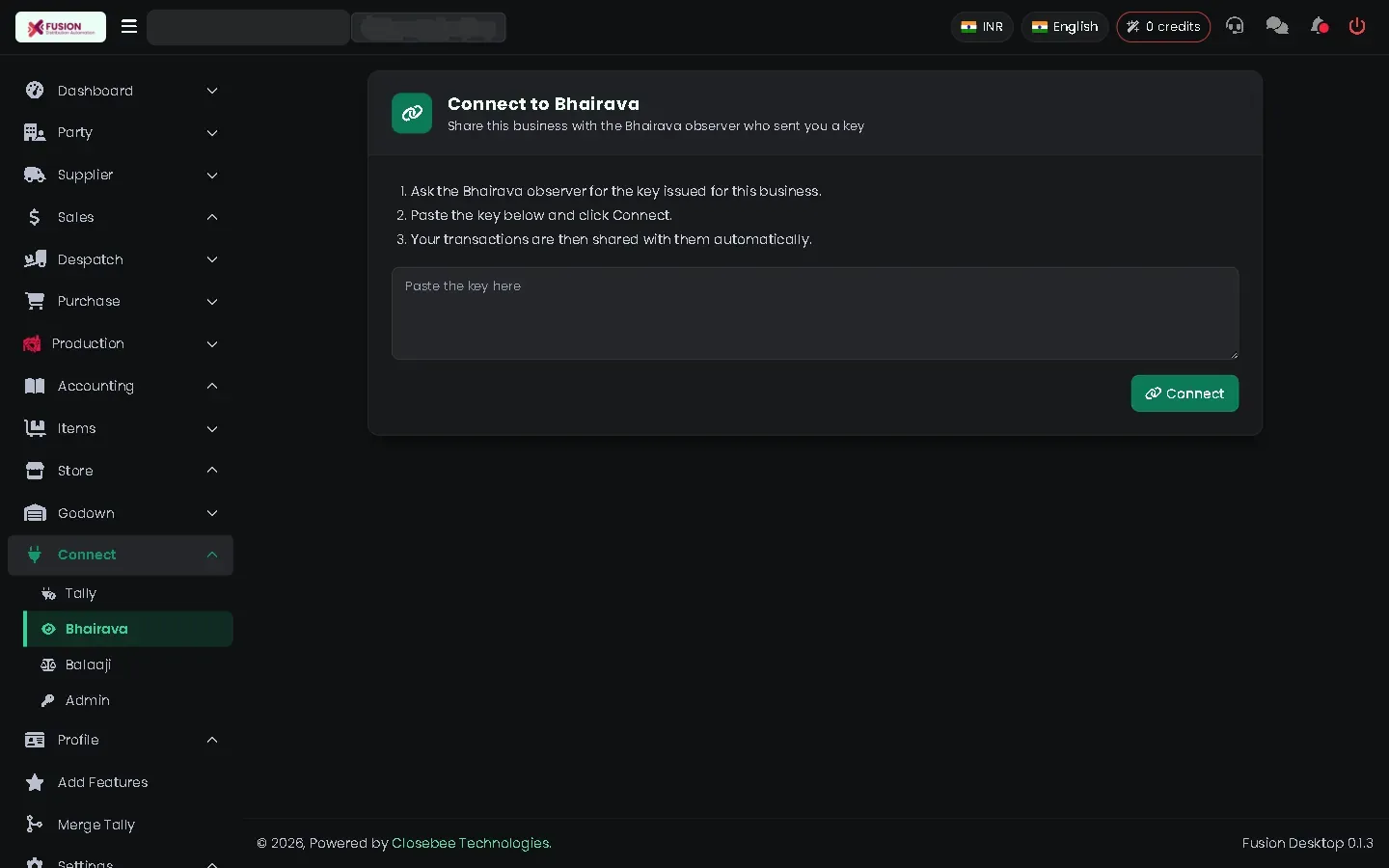Open the INR currency selector
The width and height of the screenshot is (1389, 868).
(x=982, y=27)
